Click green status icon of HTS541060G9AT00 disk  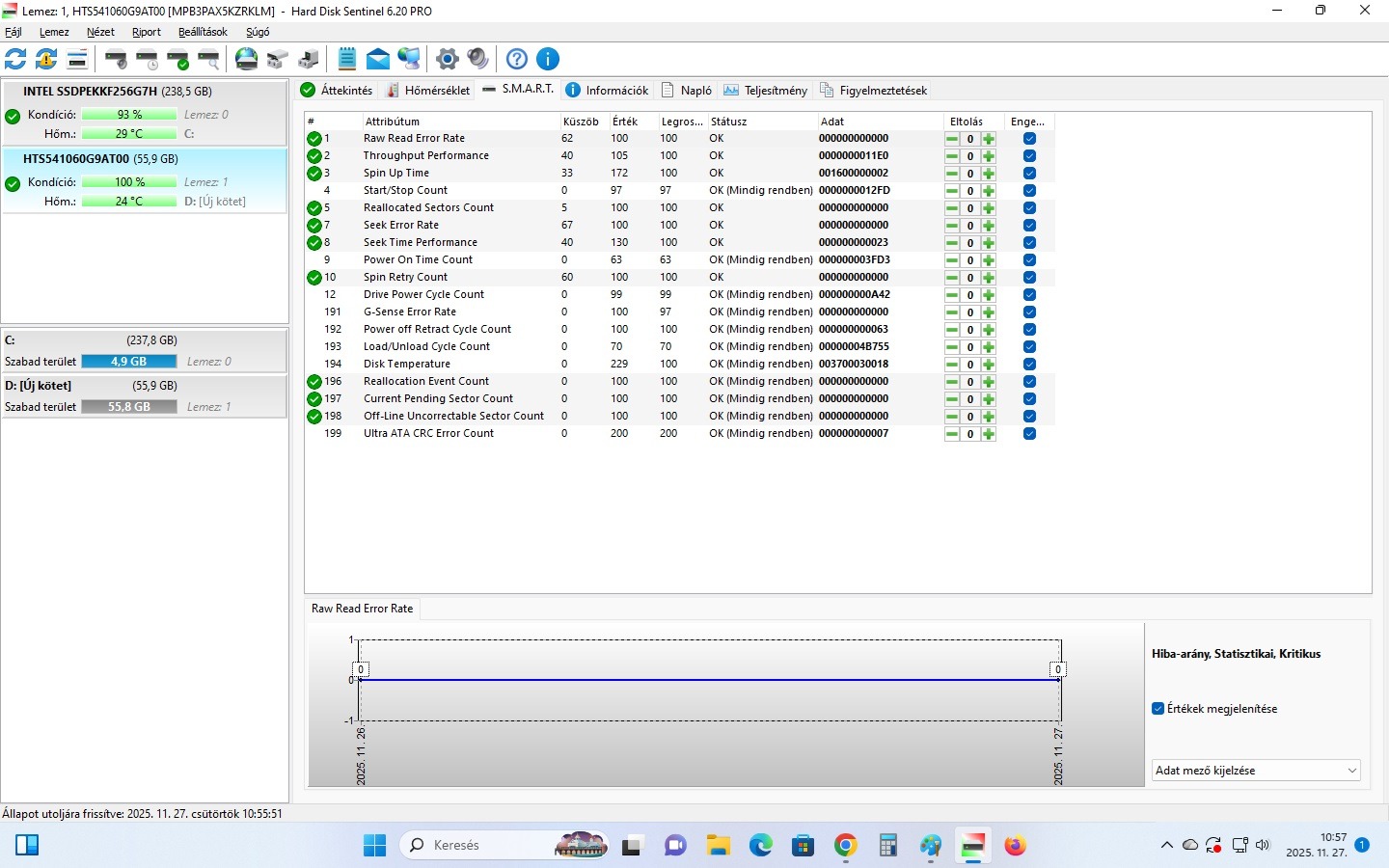click(13, 183)
